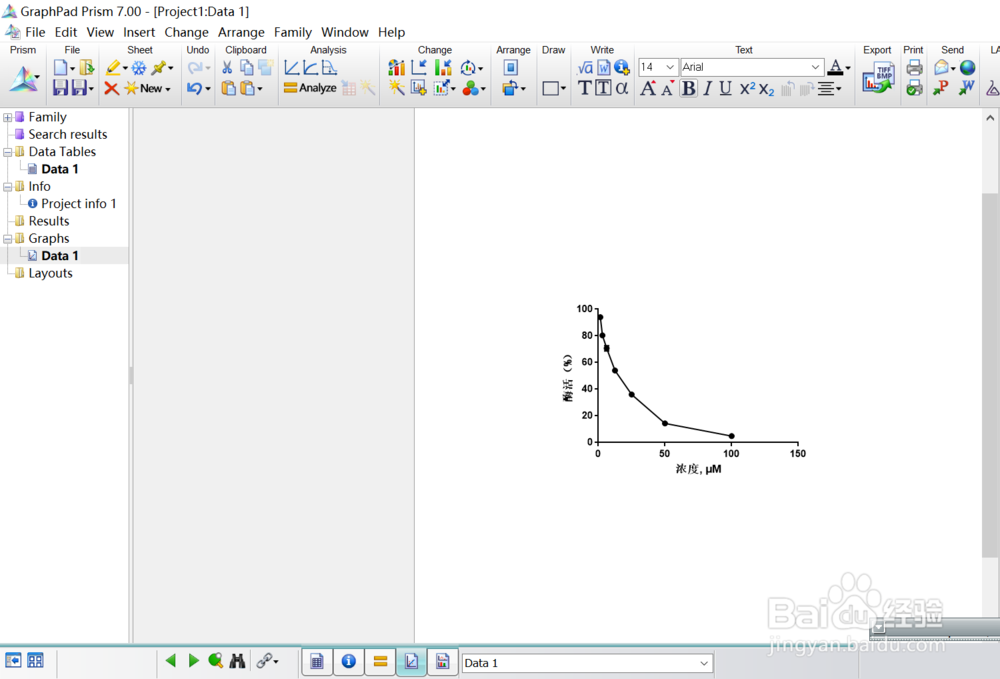This screenshot has height=679, width=1000.
Task: Click the superscript X² icon
Action: [747, 88]
